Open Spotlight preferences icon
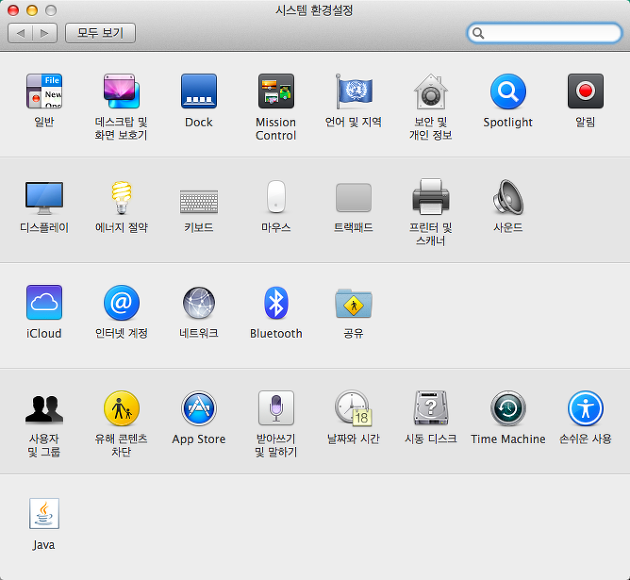This screenshot has height=580, width=630. coord(508,91)
